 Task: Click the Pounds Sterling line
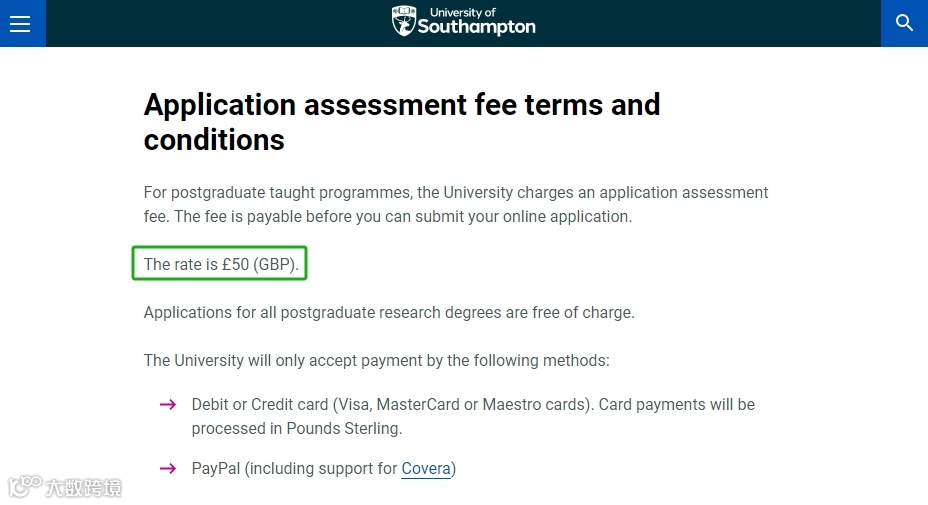coord(297,428)
